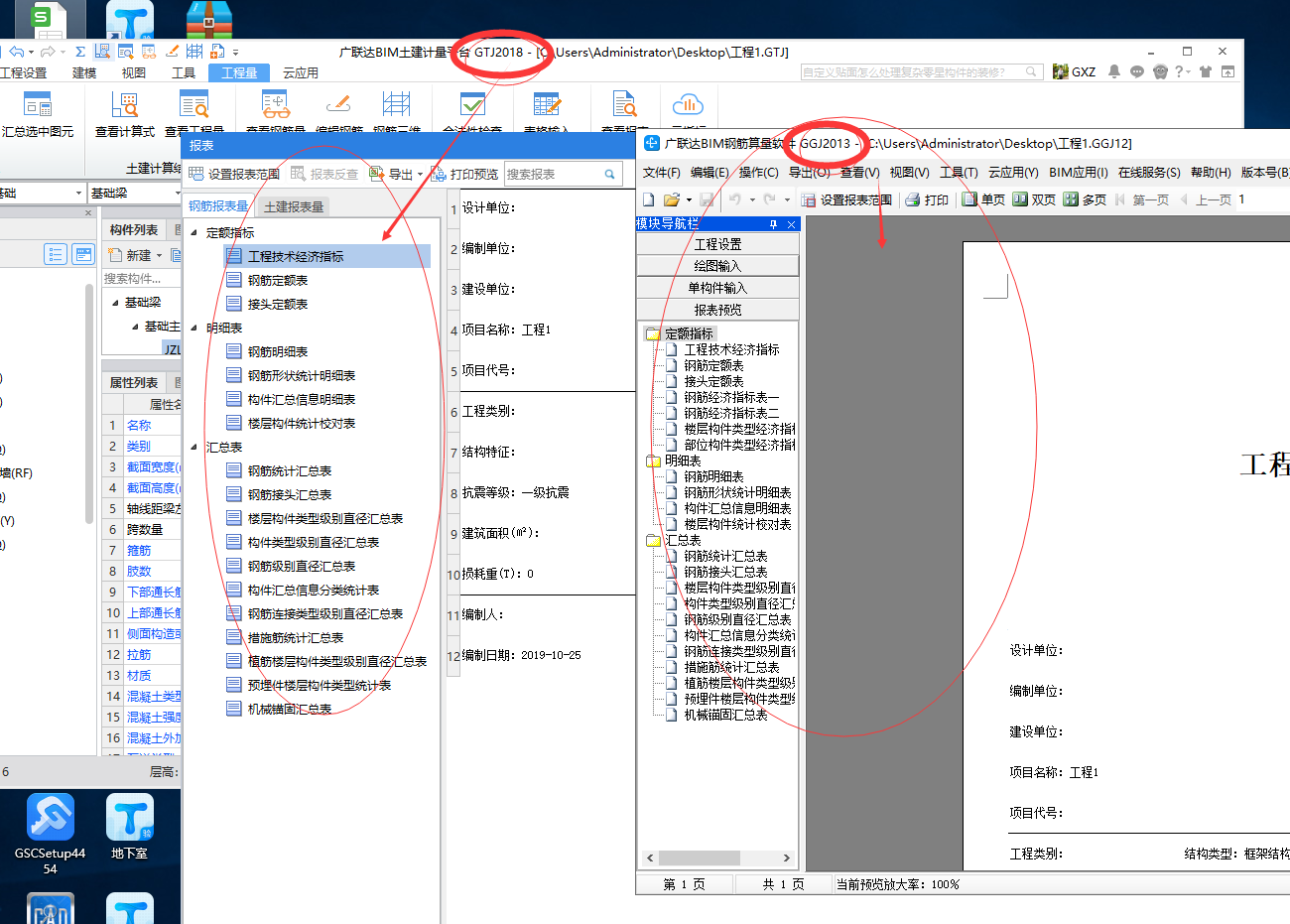The width and height of the screenshot is (1290, 924).
Task: Click the GGJ2013 tree horizontal scrollbar right arrow
Action: [787, 858]
